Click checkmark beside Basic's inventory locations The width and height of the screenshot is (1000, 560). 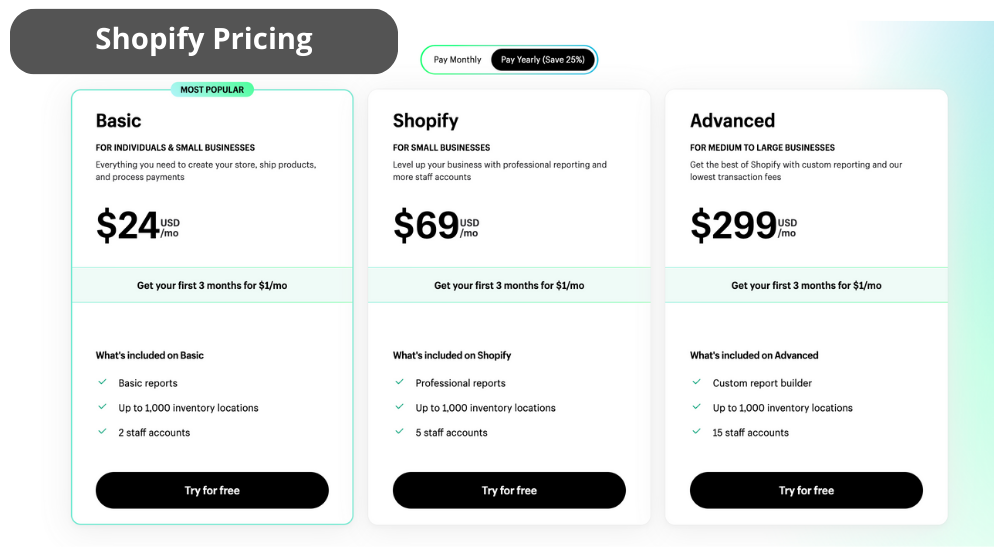pos(102,407)
